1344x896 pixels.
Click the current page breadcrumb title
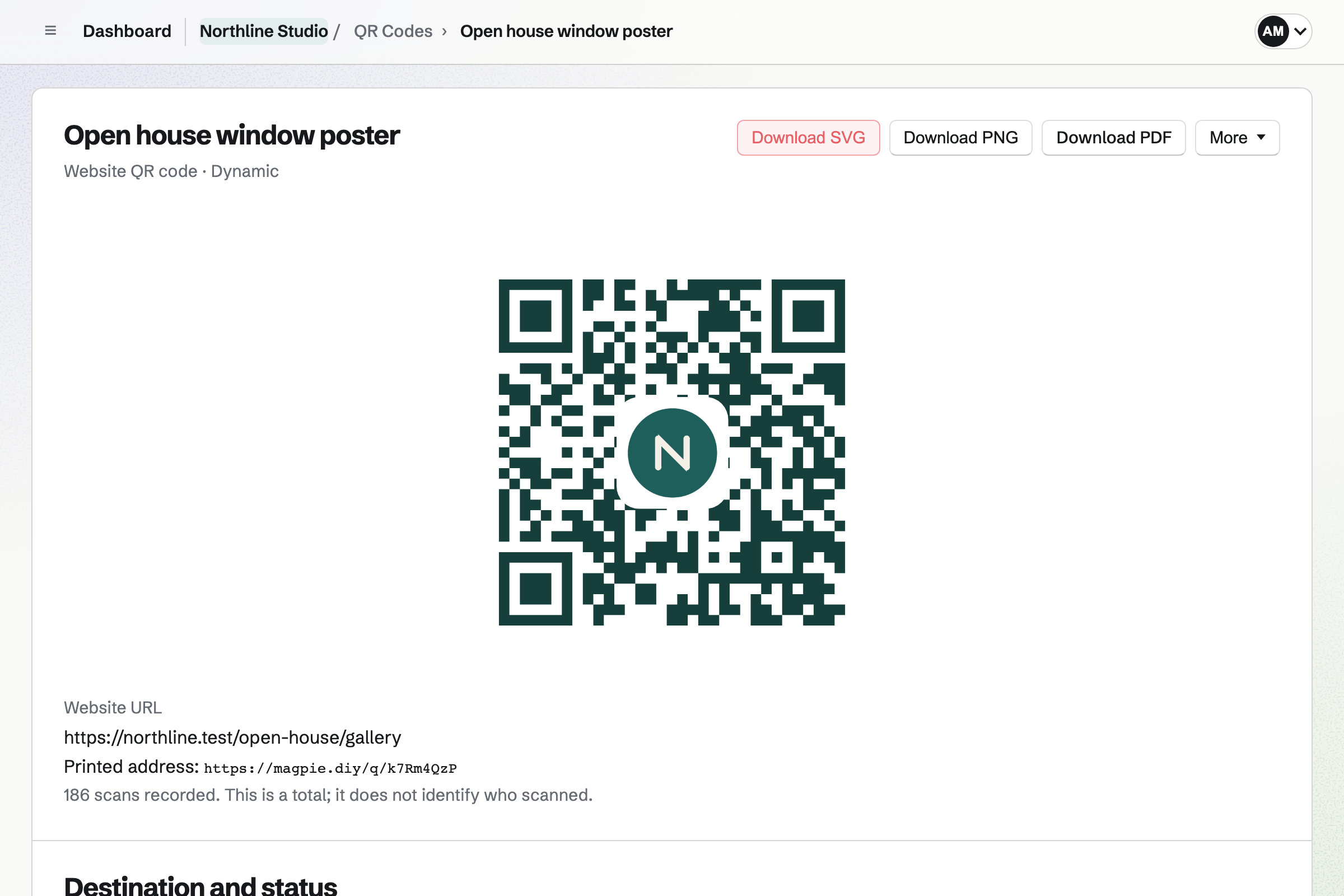[566, 31]
